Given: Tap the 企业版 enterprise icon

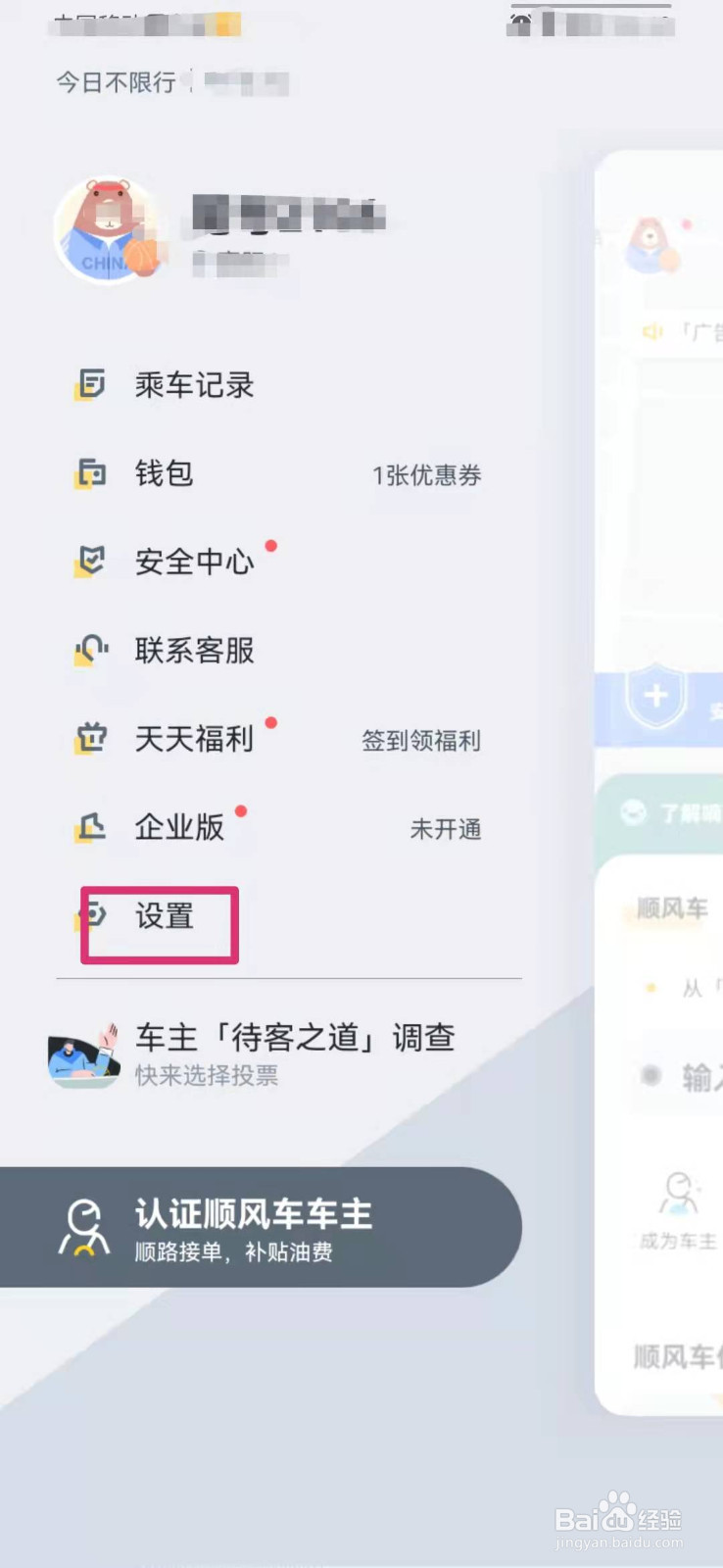Looking at the screenshot, I should click(x=90, y=828).
